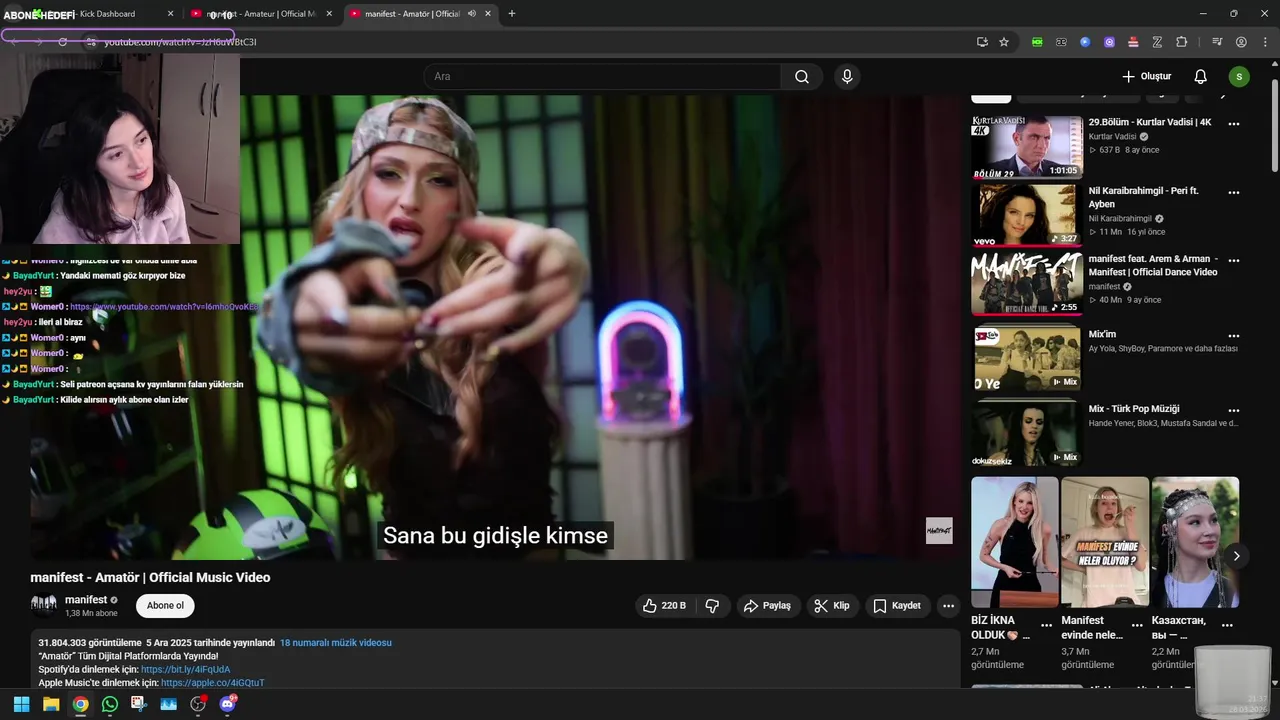Click the Oluştur create button
The image size is (1280, 720).
tap(1146, 77)
